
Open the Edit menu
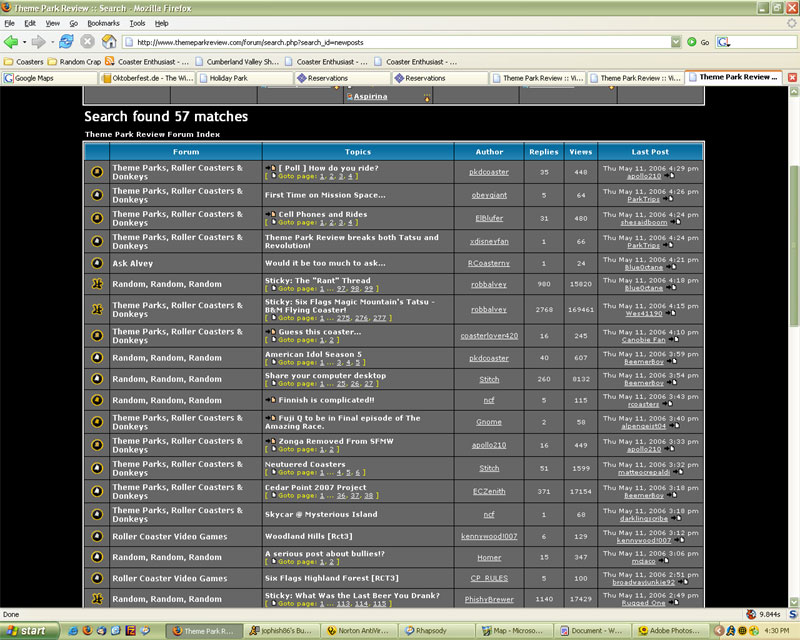click(x=30, y=23)
